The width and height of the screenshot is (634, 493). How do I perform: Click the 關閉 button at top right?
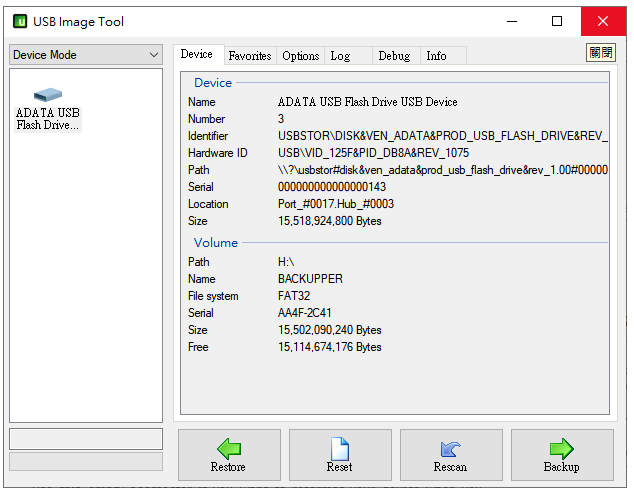tap(601, 53)
